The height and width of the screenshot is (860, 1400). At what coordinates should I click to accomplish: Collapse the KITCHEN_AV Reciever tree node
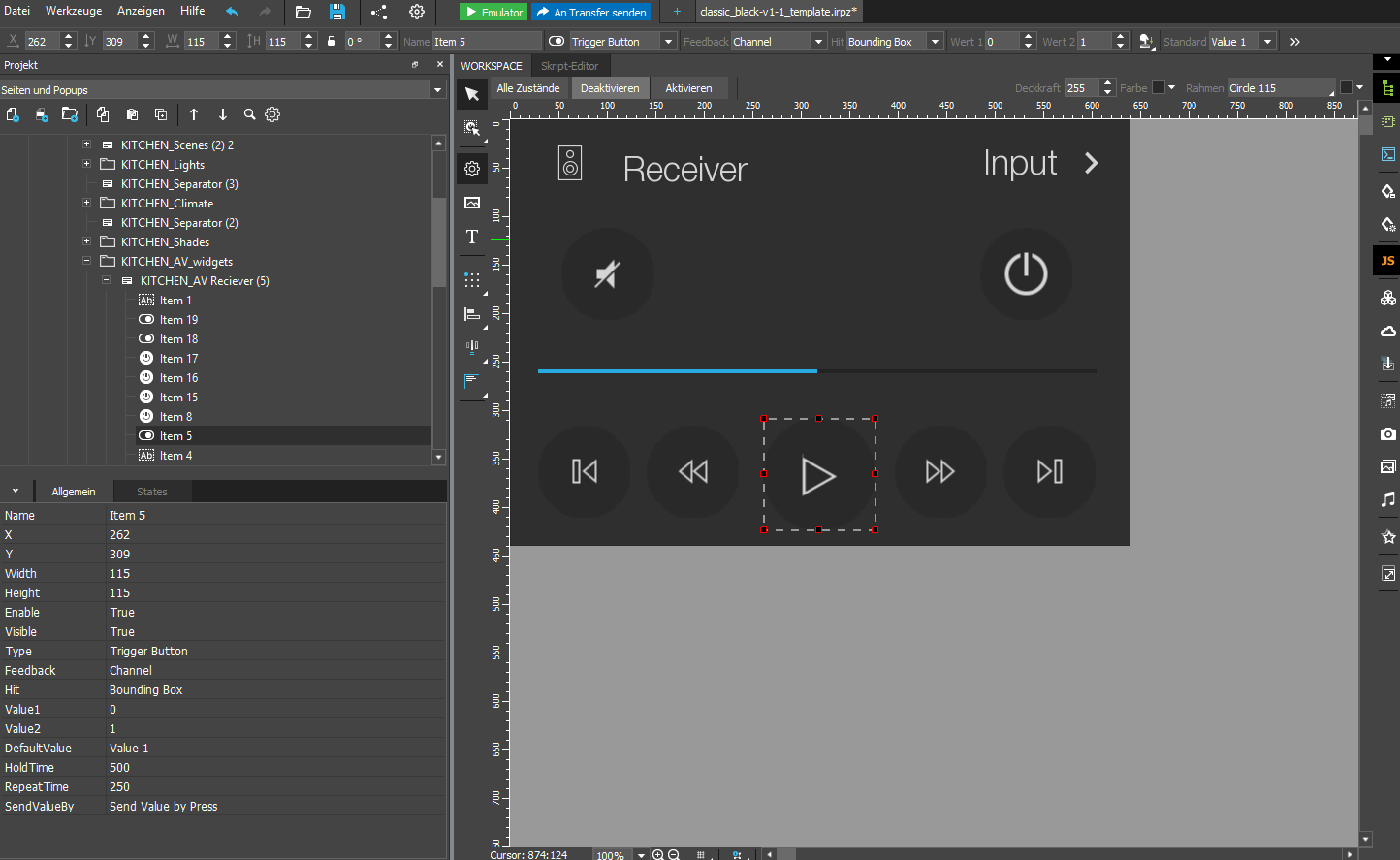click(107, 280)
